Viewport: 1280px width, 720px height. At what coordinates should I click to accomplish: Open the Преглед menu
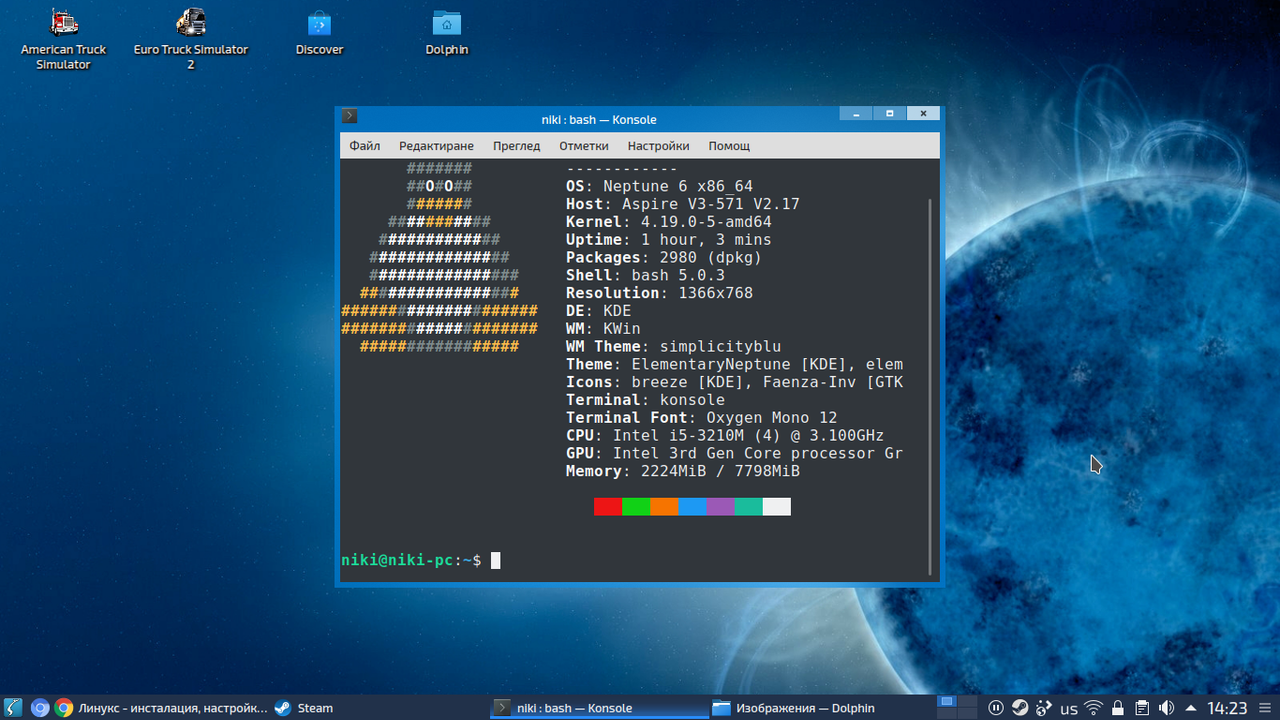pyautogui.click(x=516, y=146)
